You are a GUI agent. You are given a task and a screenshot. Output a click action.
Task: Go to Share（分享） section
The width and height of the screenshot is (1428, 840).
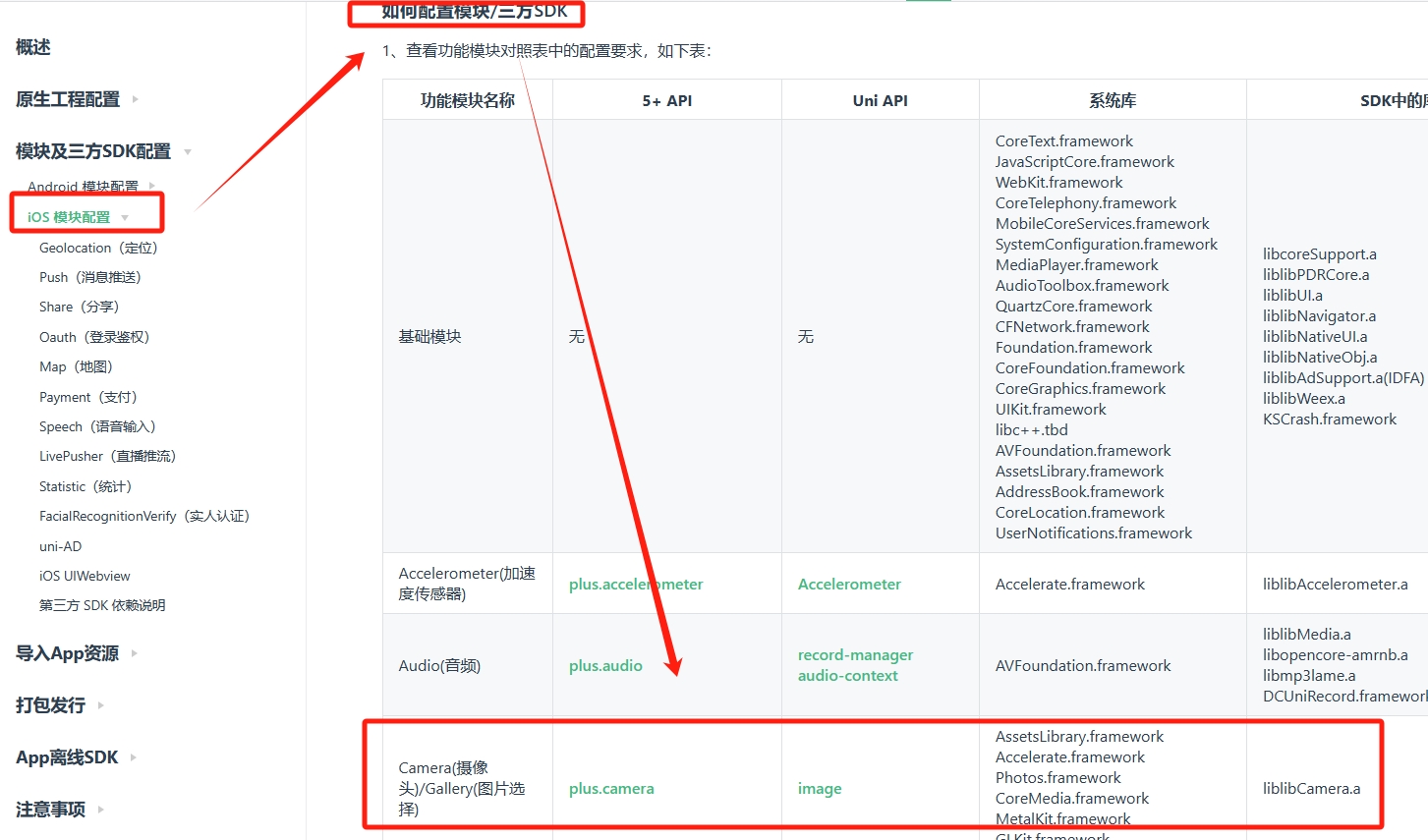(x=79, y=307)
